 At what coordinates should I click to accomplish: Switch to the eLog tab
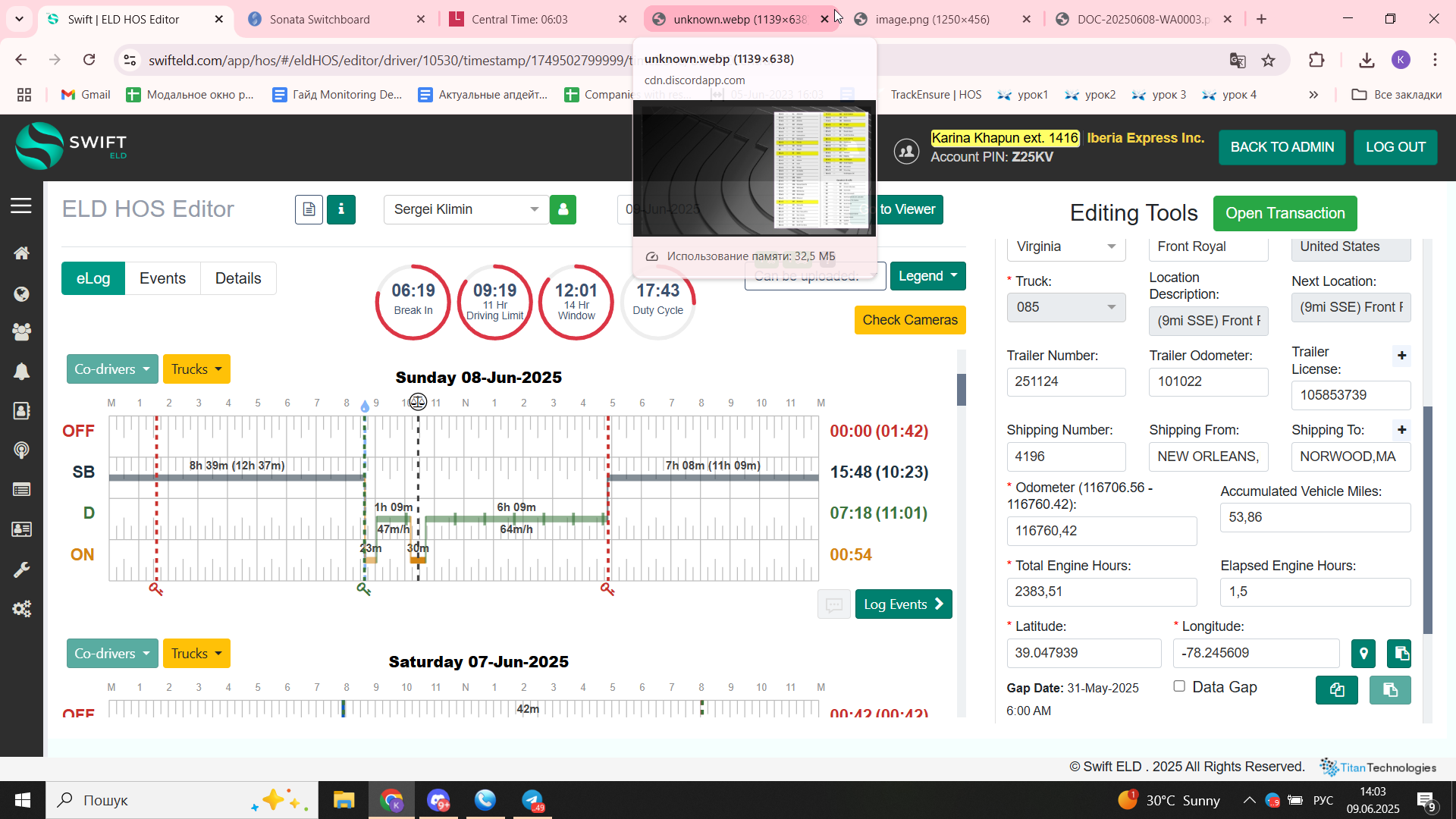tap(93, 278)
